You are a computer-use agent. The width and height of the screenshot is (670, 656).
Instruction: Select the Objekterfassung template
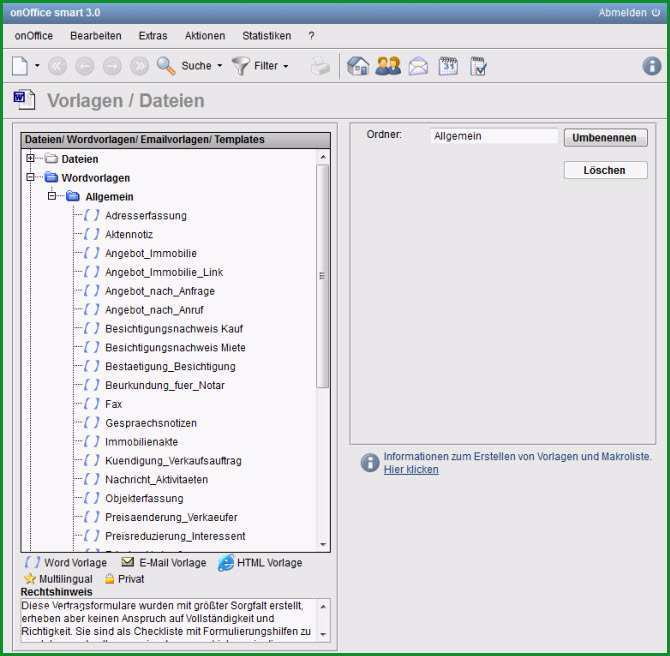pos(144,498)
